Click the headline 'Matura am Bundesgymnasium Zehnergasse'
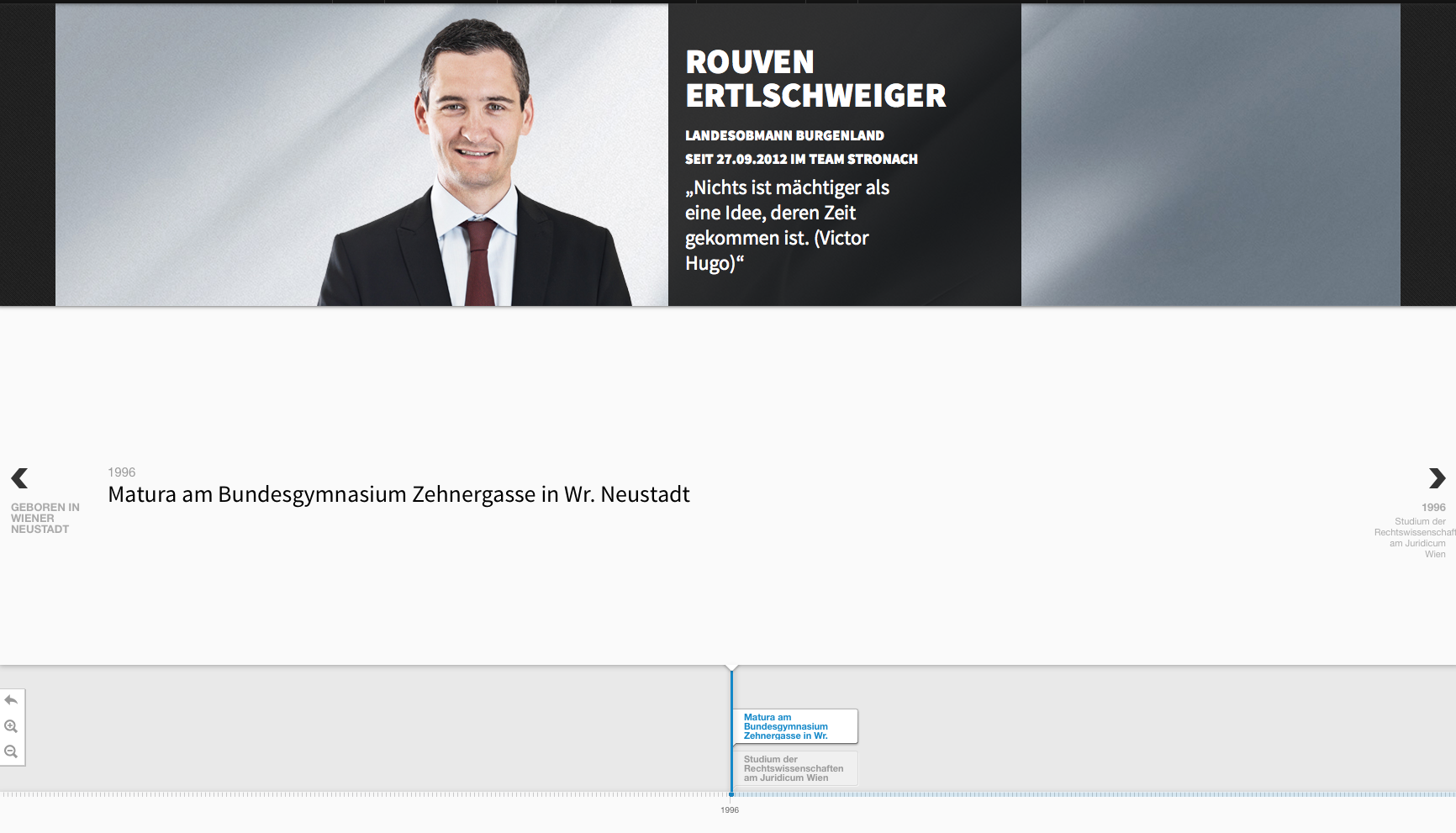Viewport: 1456px width, 833px height. 398,494
